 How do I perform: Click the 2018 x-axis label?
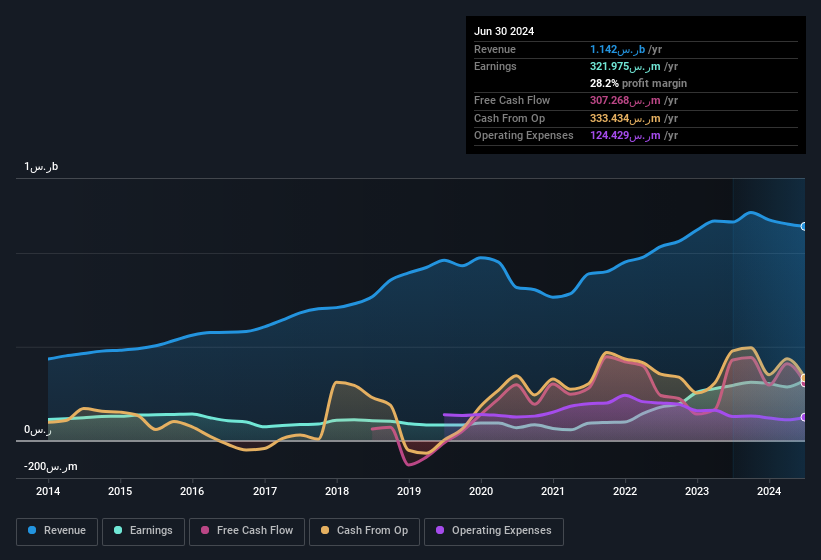coord(337,491)
